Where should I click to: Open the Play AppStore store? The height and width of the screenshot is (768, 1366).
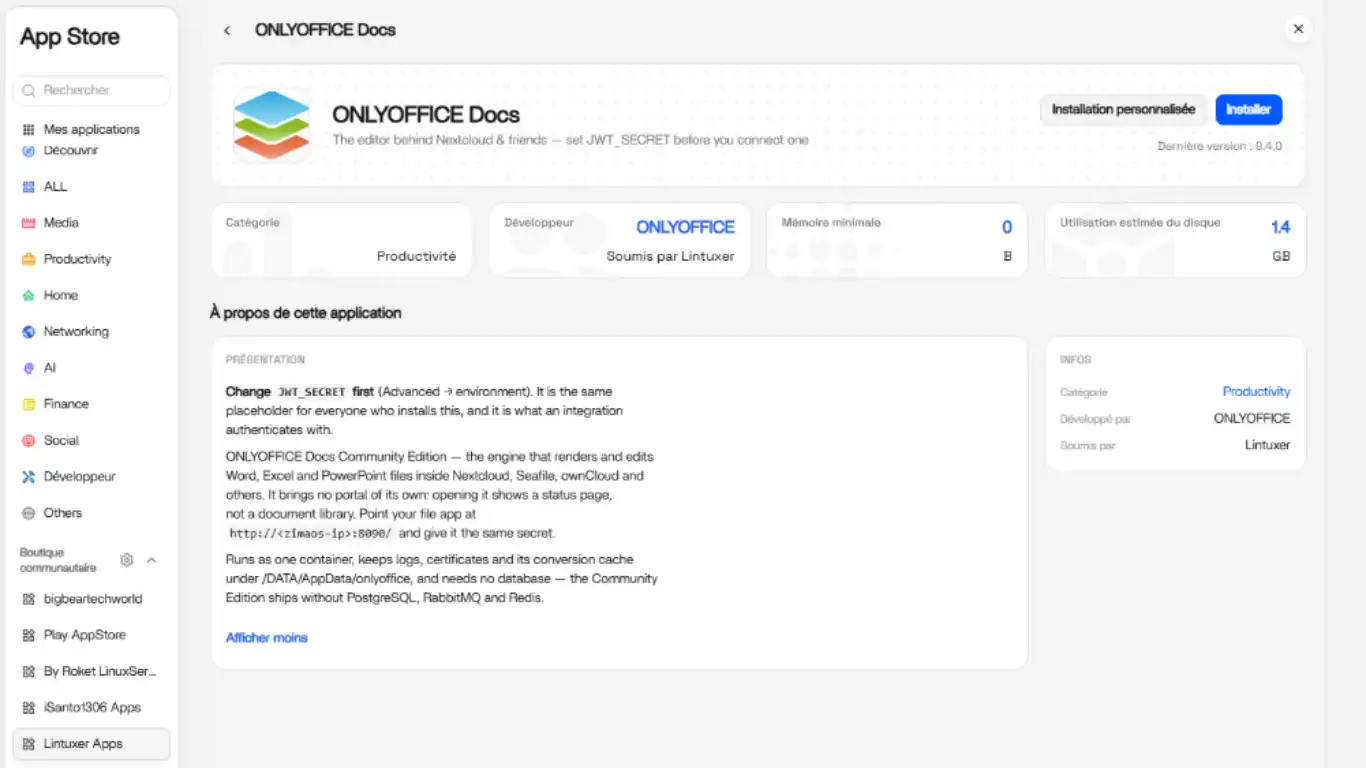[91, 635]
